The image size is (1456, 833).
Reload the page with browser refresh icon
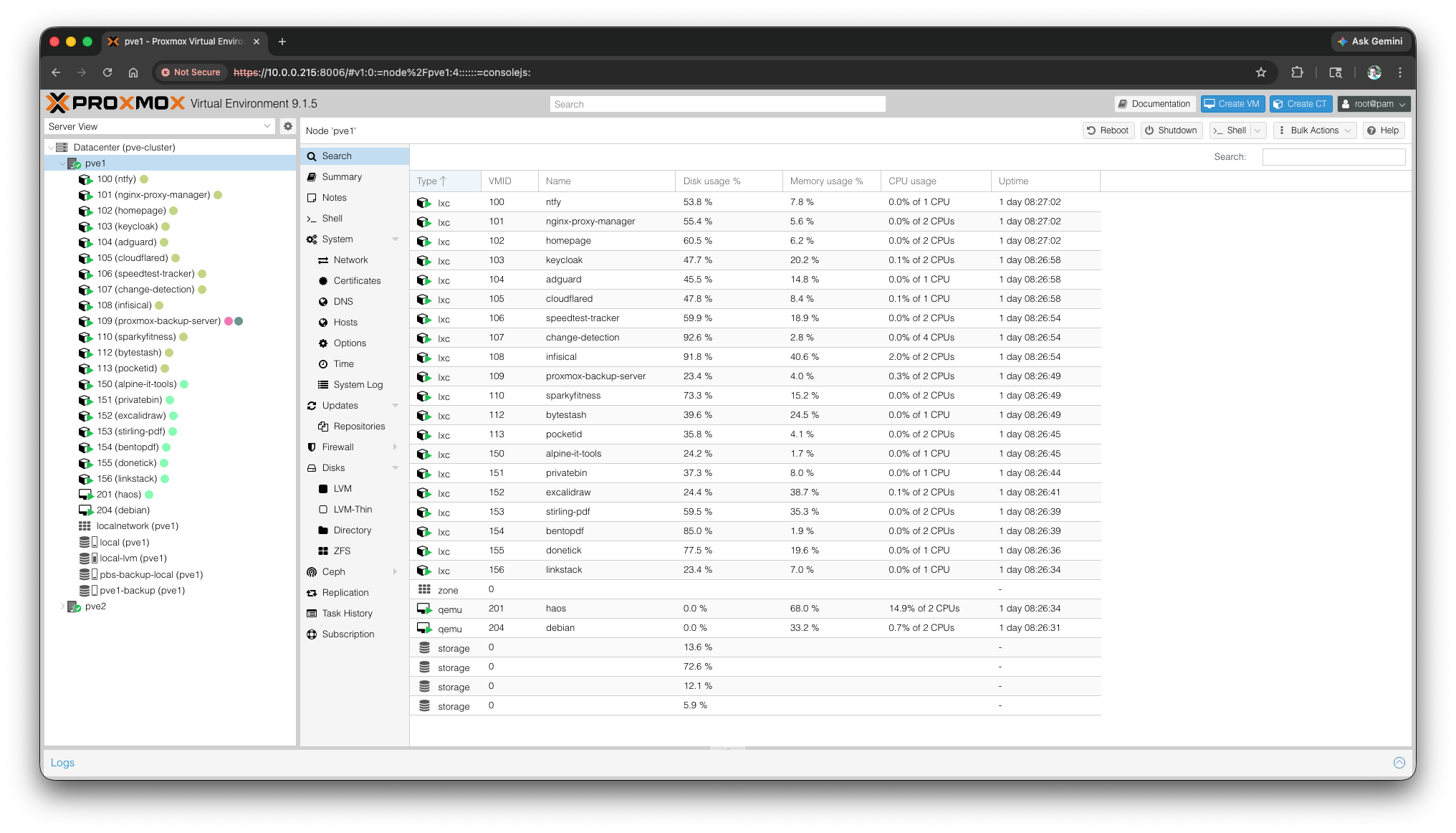pyautogui.click(x=107, y=72)
